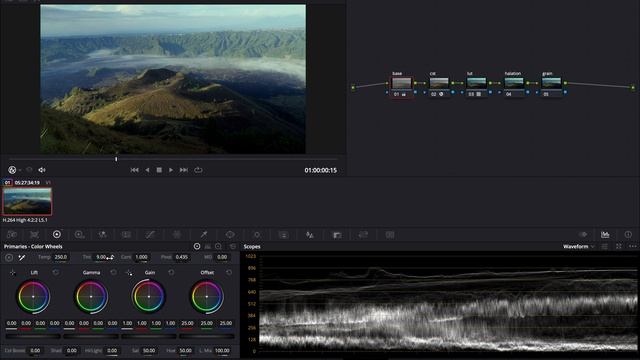Toggle the unmix viewer icon

(29, 170)
